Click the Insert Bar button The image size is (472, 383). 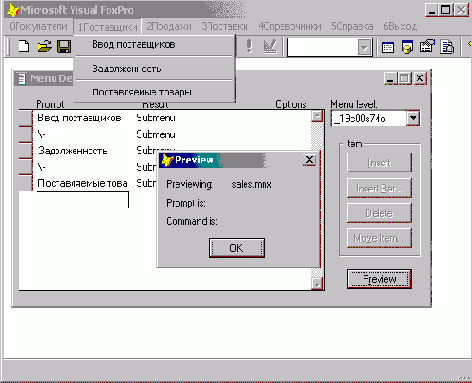coord(379,188)
